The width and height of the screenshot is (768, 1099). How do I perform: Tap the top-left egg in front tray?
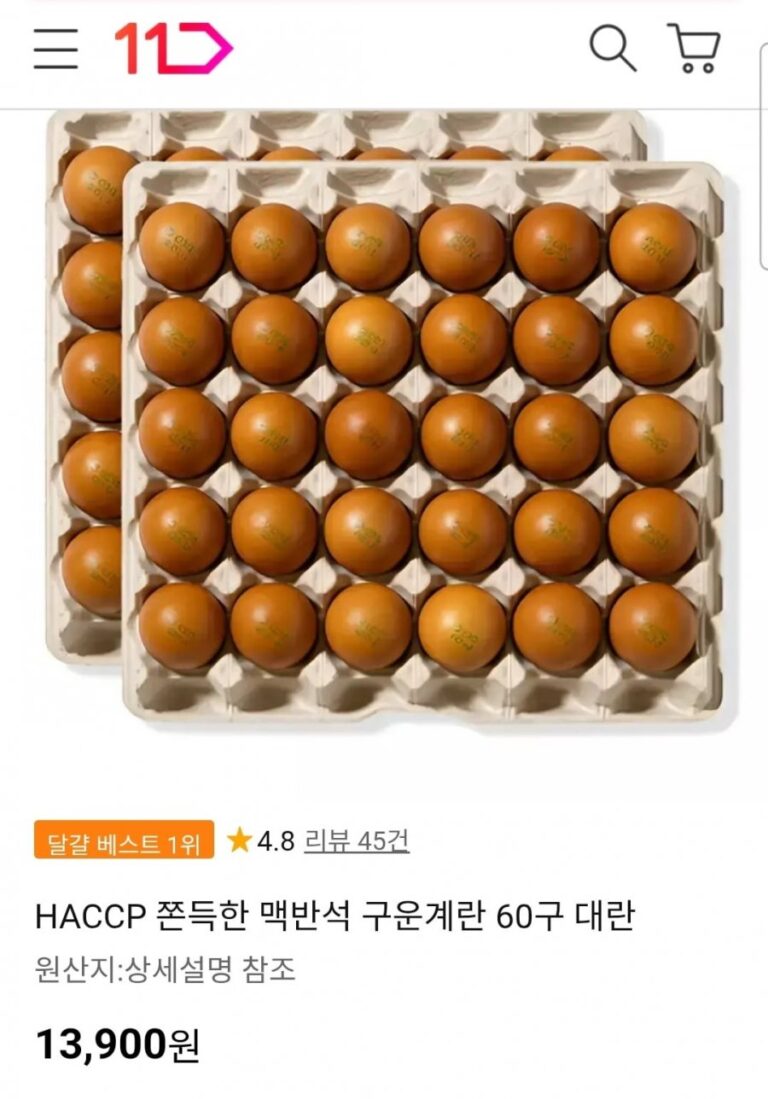[181, 247]
